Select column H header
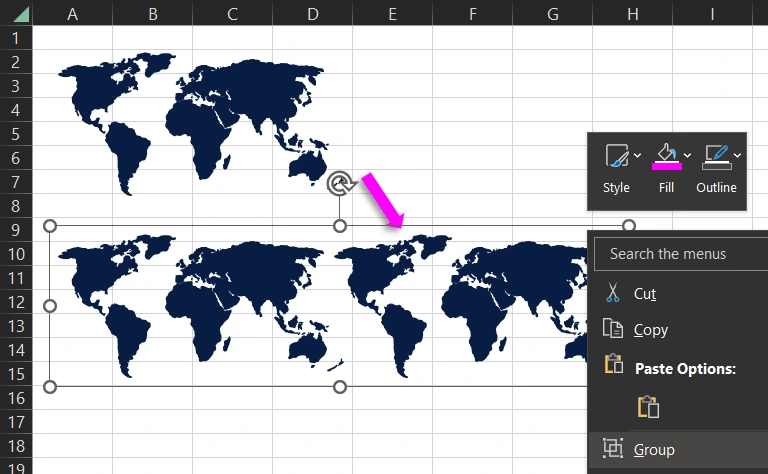Viewport: 768px width, 474px height. (632, 13)
